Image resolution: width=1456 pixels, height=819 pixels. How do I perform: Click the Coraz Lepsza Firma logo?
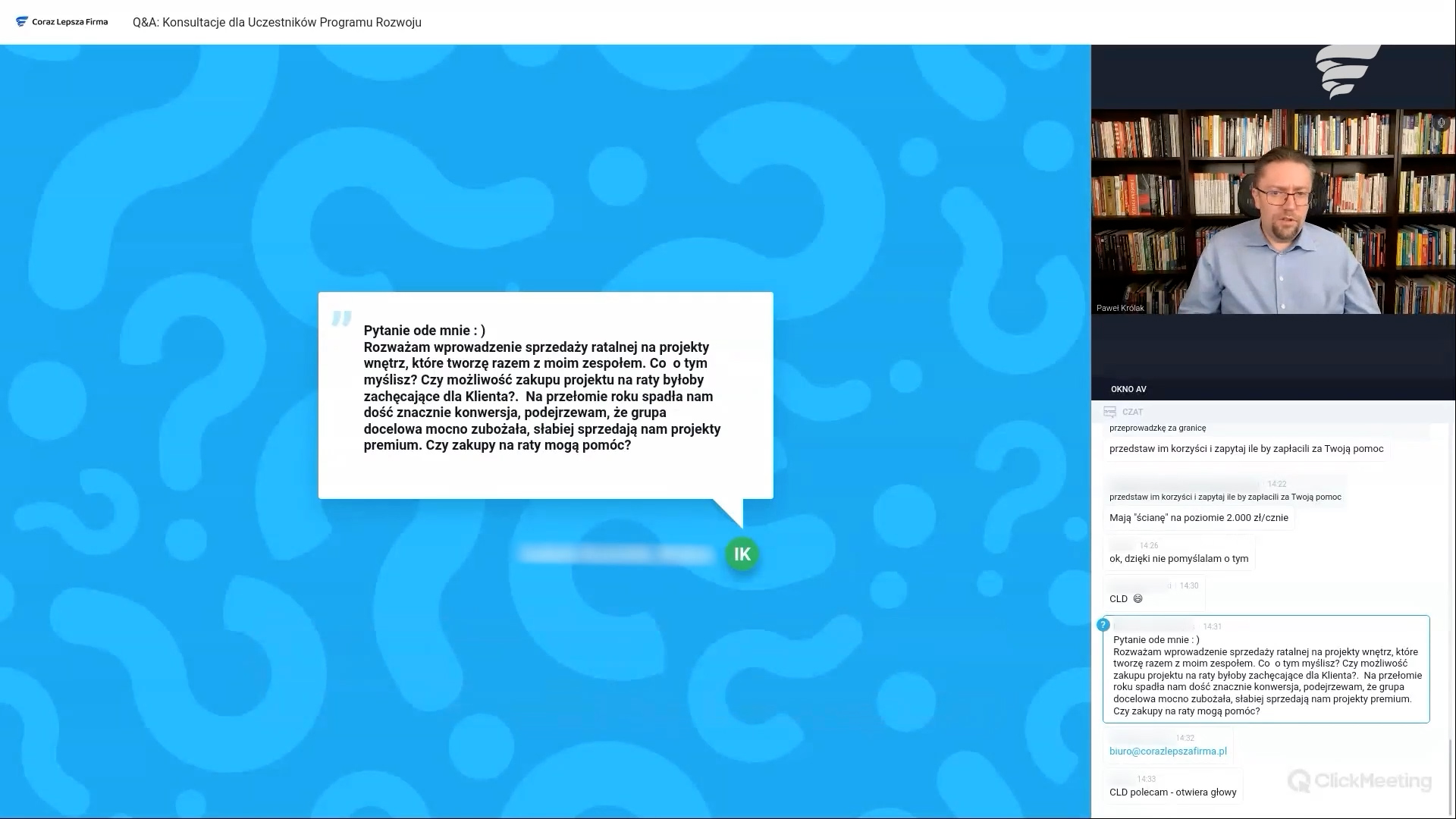point(61,22)
